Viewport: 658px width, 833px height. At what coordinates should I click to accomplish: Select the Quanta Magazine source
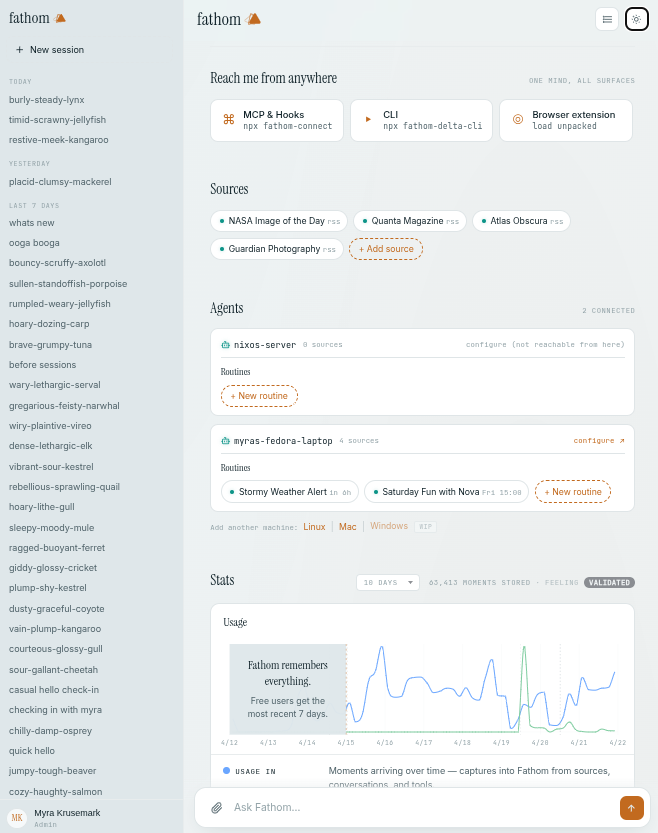pos(409,221)
